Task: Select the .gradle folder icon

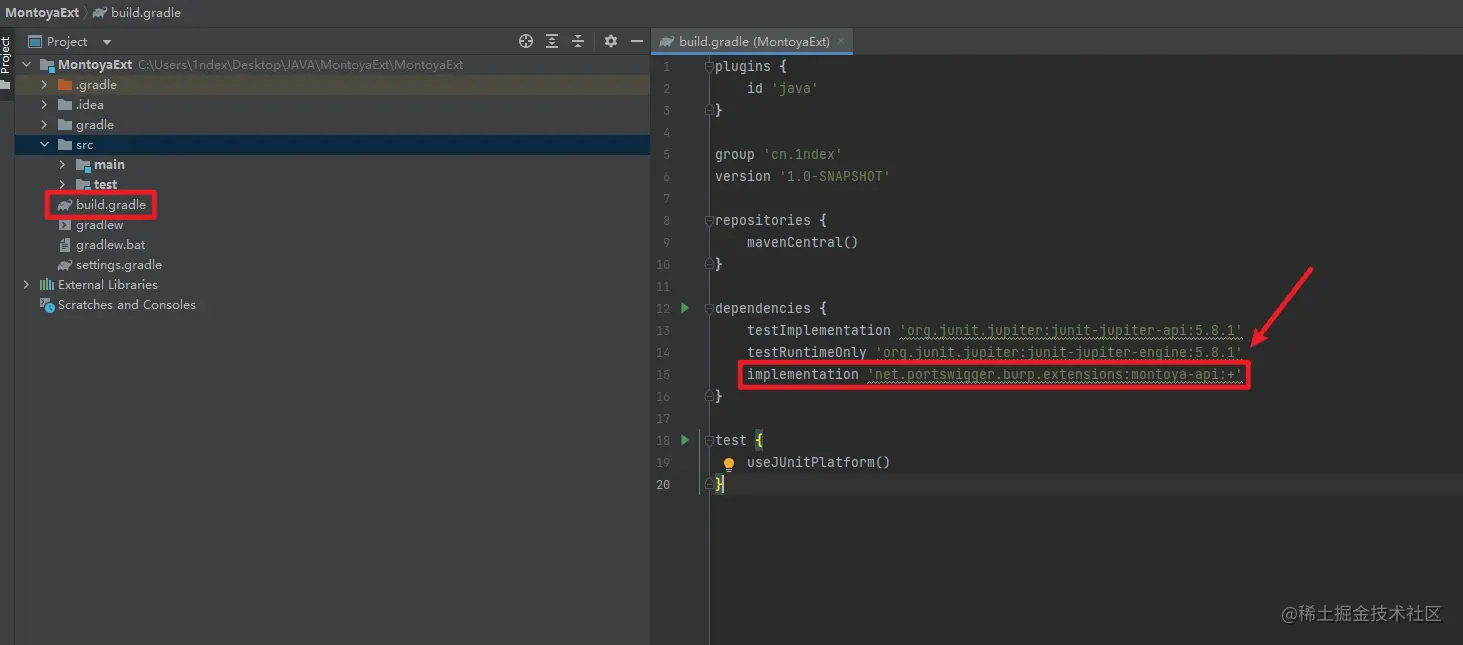Action: point(65,85)
